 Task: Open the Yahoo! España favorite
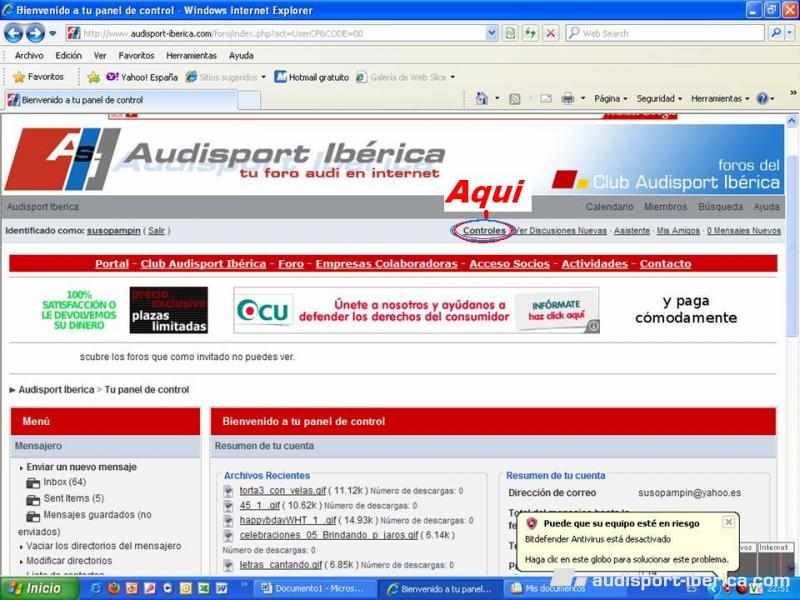[142, 77]
